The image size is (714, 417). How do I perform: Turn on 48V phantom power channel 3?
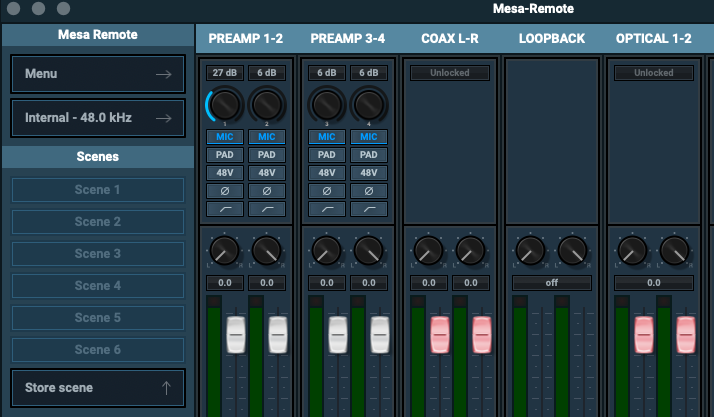(326, 173)
